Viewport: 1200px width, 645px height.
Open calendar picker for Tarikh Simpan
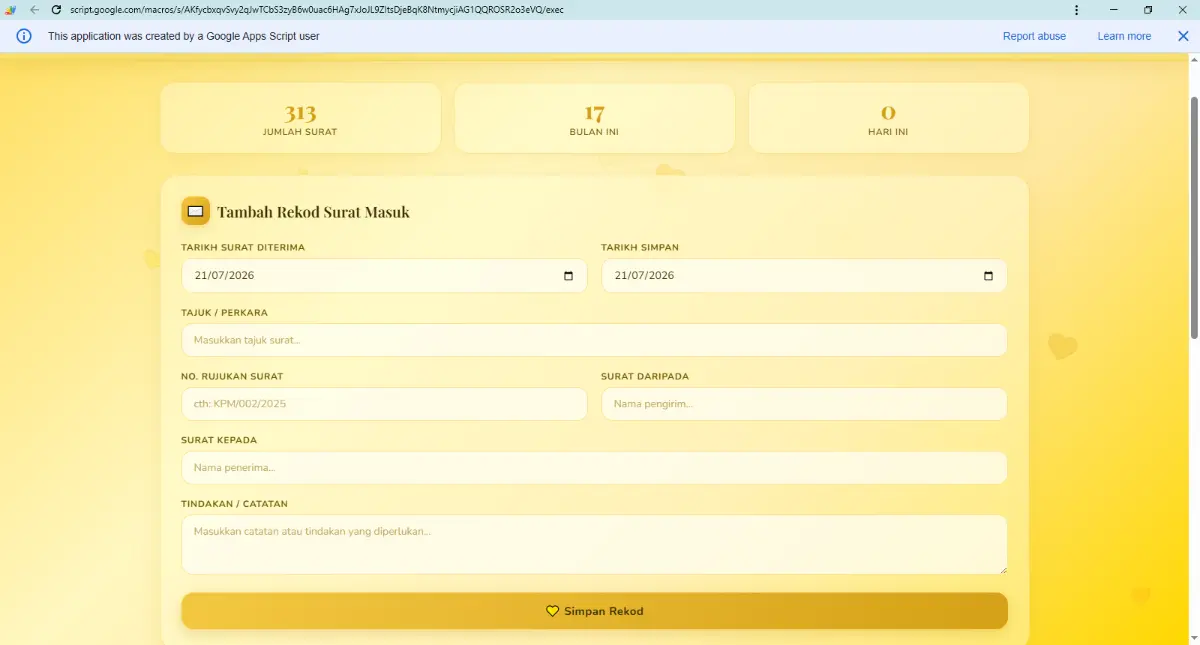pos(989,276)
